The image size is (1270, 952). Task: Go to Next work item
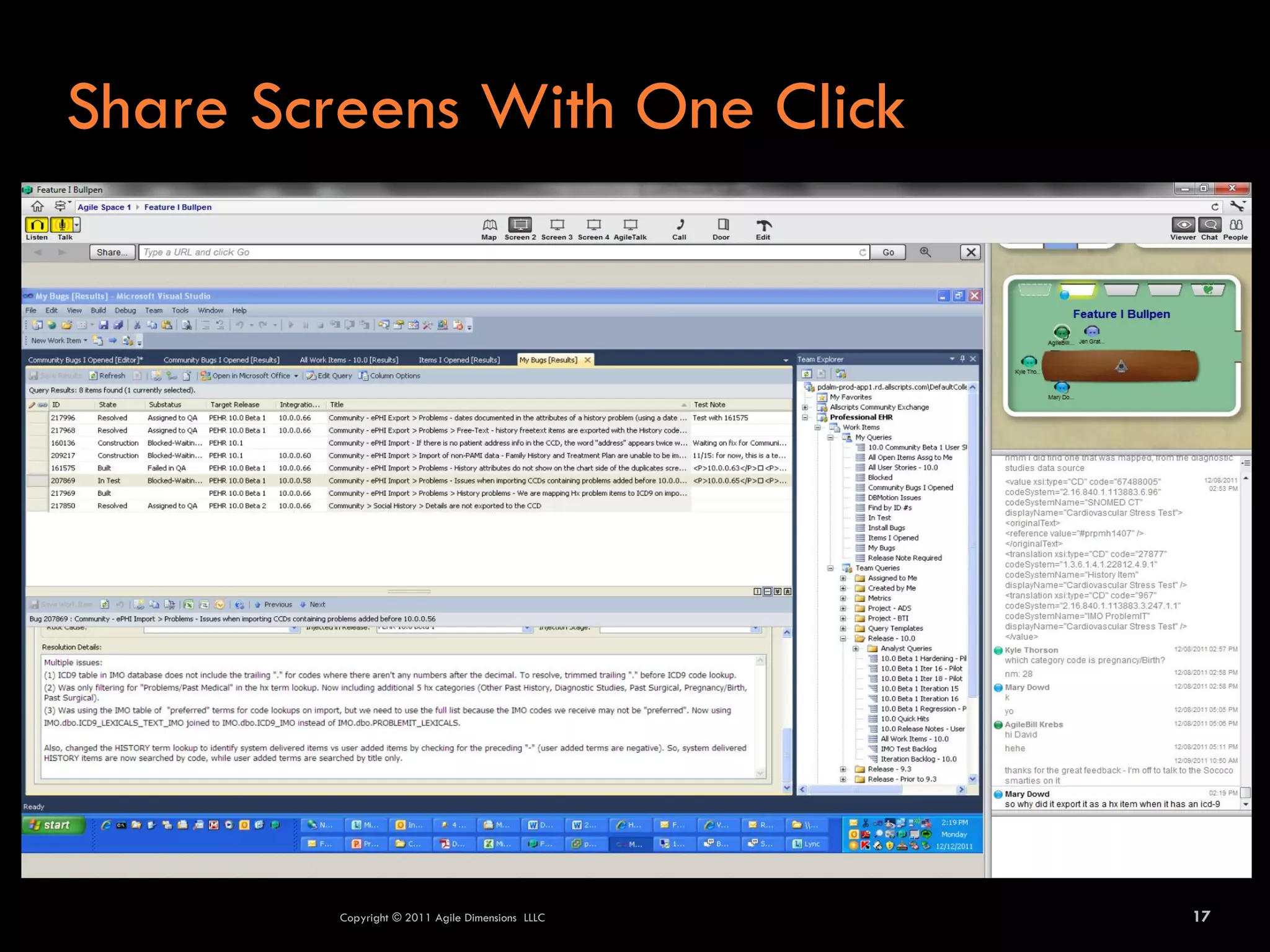click(x=313, y=604)
